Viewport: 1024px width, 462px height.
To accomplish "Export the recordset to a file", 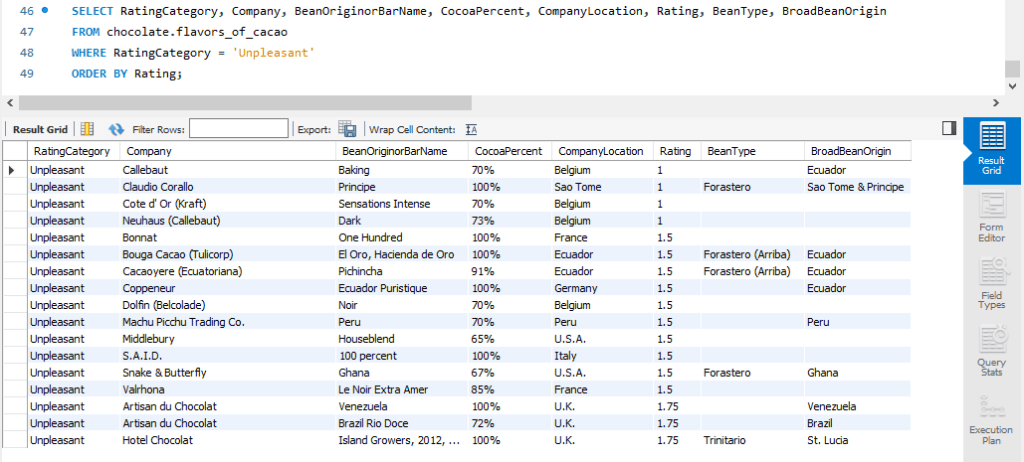I will [347, 129].
